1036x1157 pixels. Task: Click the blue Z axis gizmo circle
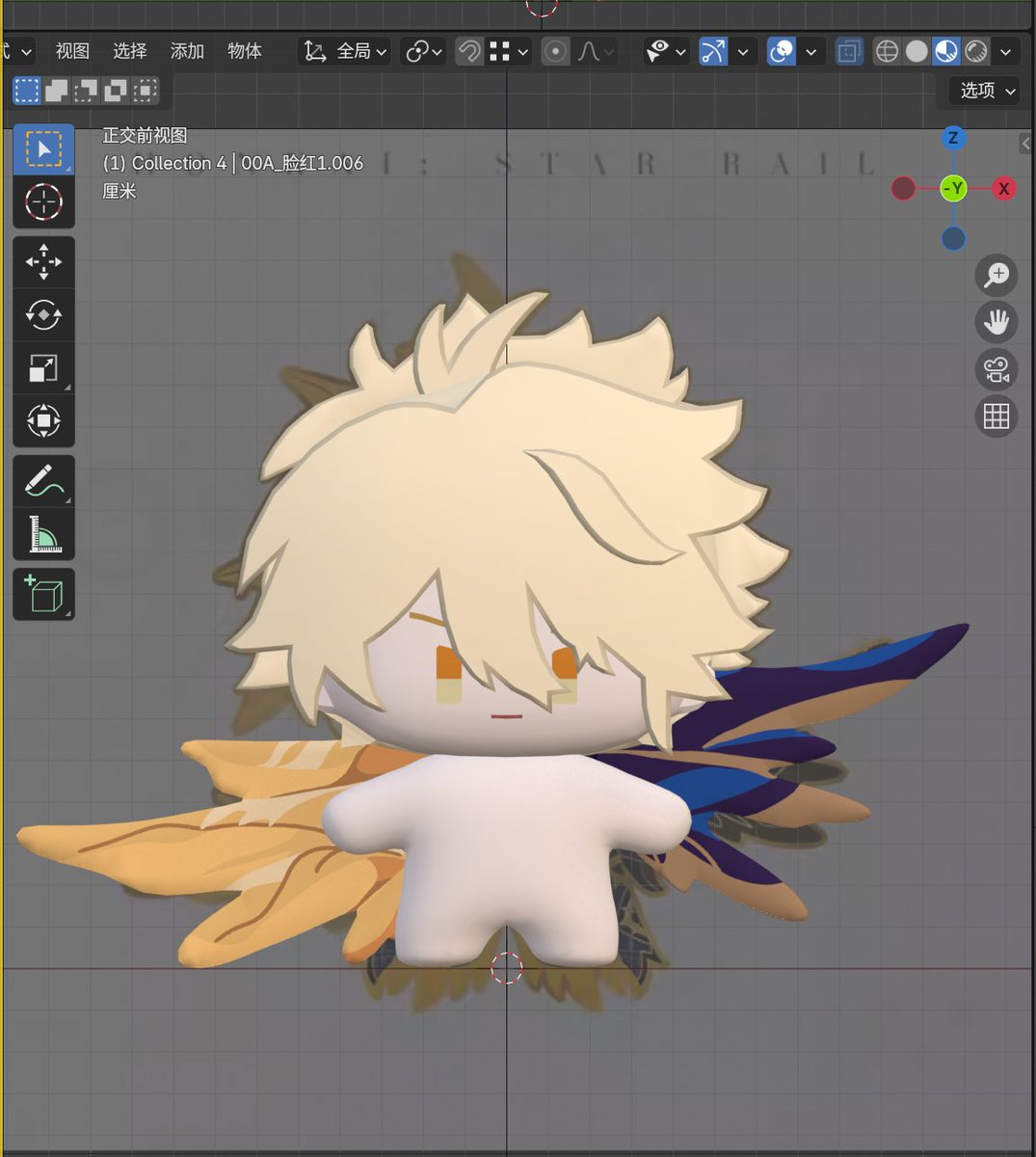pyautogui.click(x=953, y=138)
